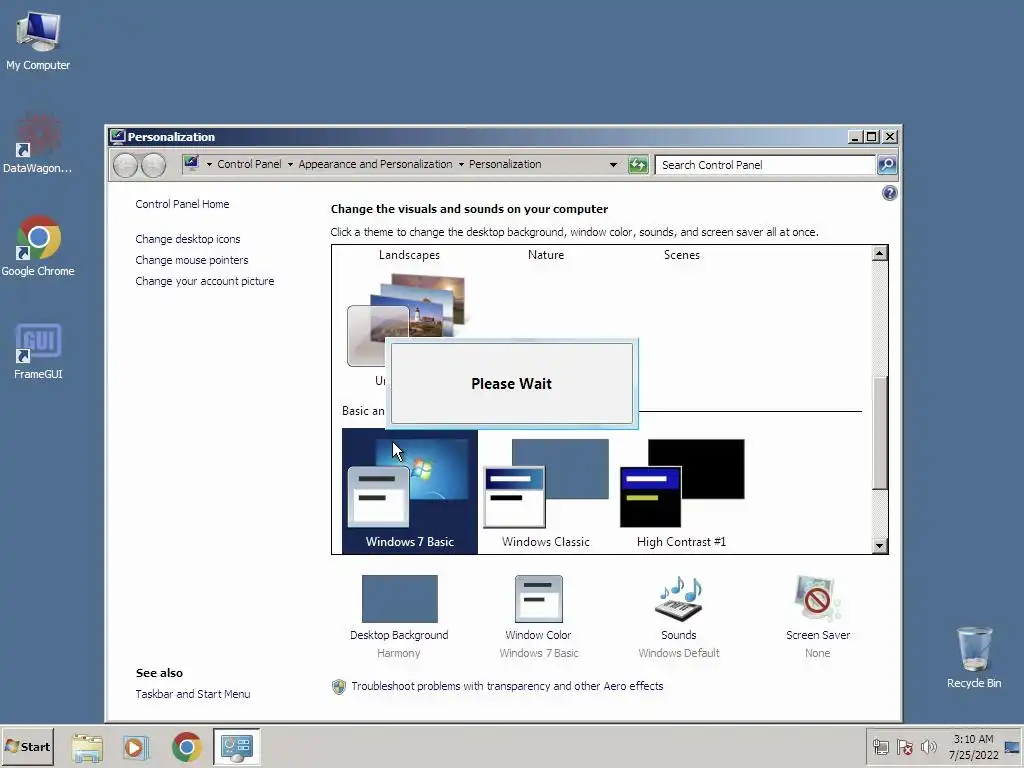Open Change desktop icons link

pos(187,239)
